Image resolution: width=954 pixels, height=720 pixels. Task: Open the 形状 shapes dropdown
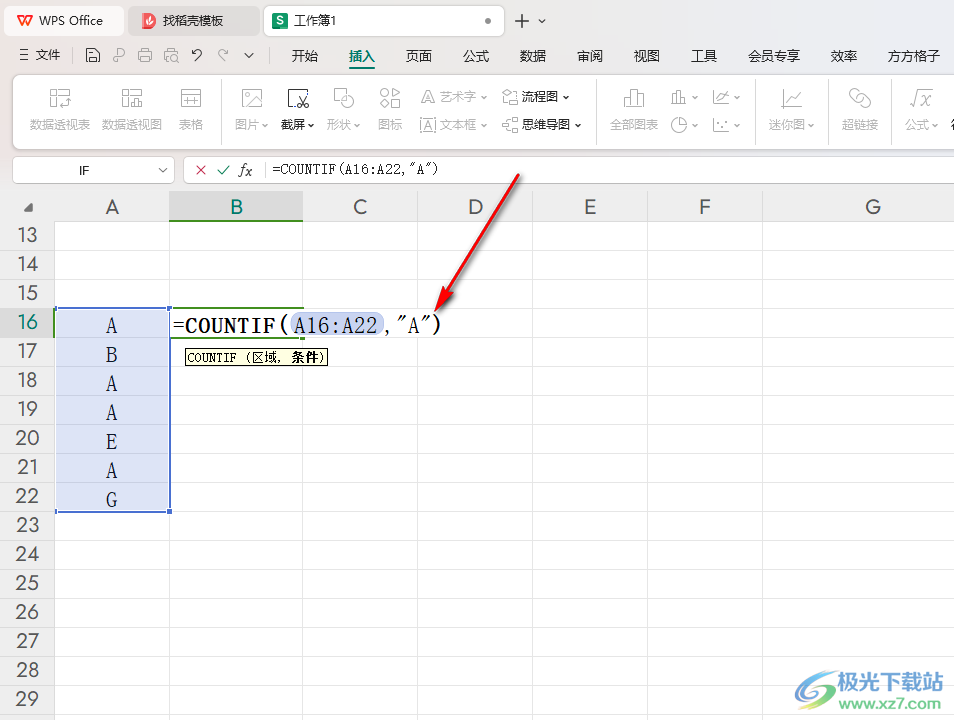pos(343,110)
